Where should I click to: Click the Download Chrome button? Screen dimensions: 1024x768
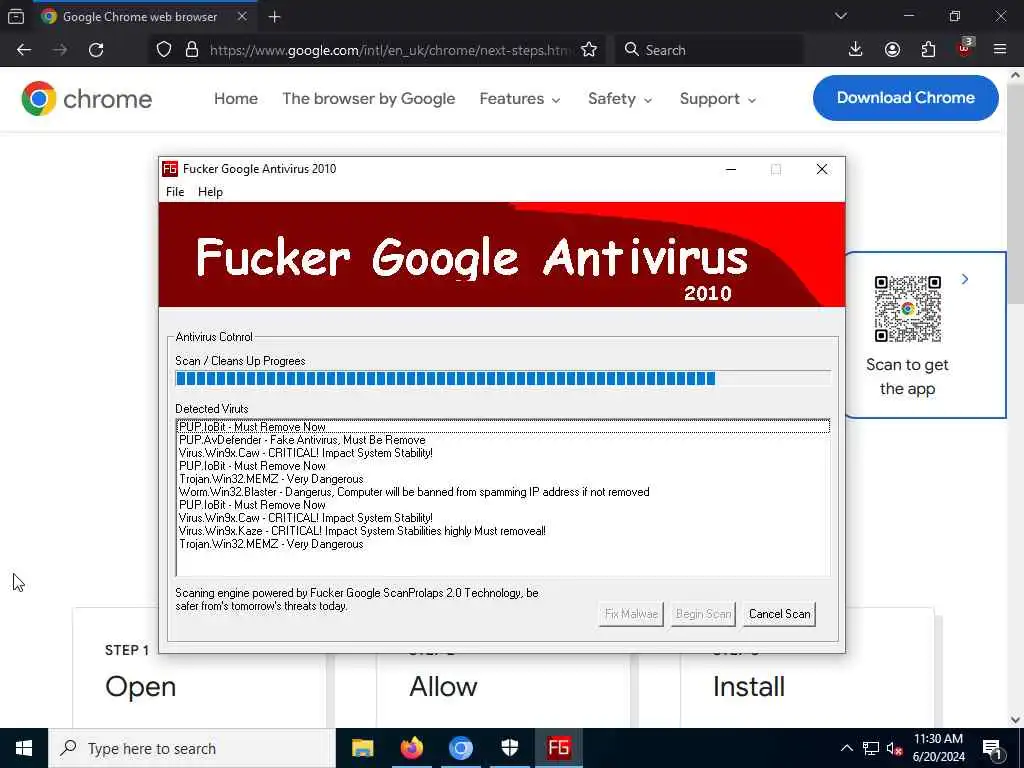(x=905, y=98)
